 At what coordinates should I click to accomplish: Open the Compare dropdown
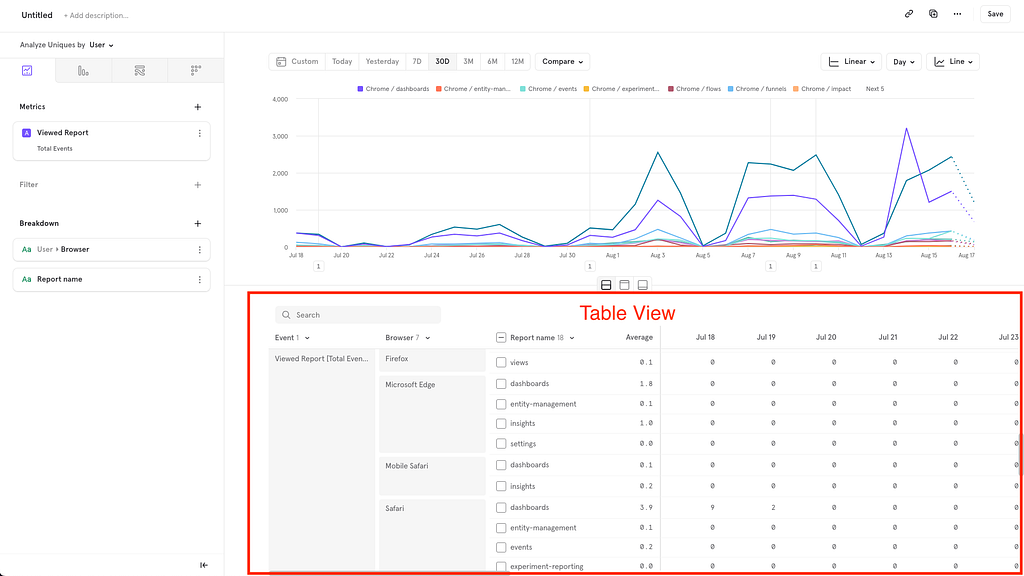click(562, 61)
